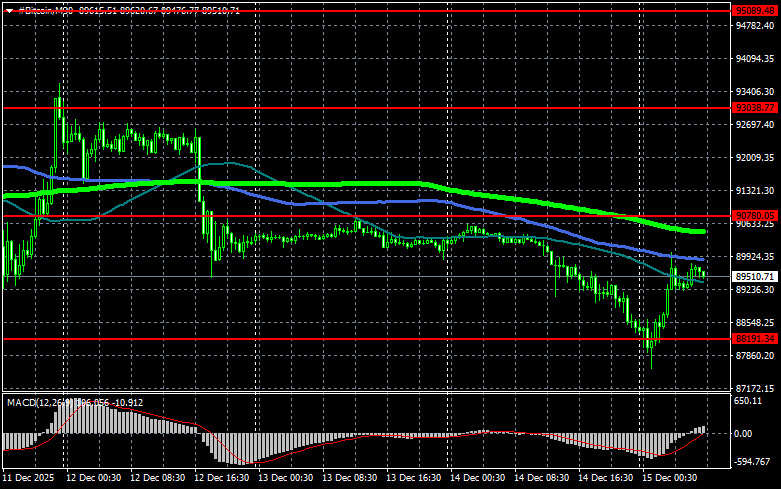The width and height of the screenshot is (781, 489).
Task: Click the 13 Dec 00:30 time axis label
Action: click(x=286, y=478)
